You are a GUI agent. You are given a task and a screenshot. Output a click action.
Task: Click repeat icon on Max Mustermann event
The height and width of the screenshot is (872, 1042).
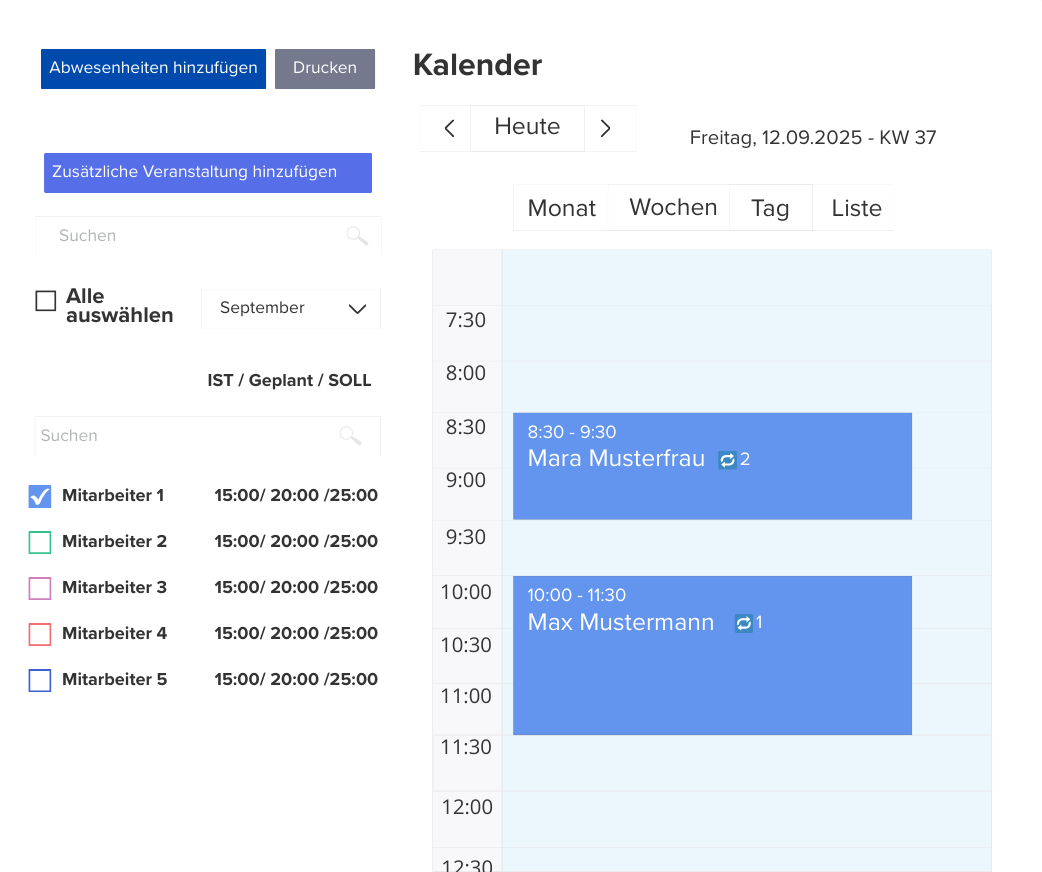tap(744, 623)
